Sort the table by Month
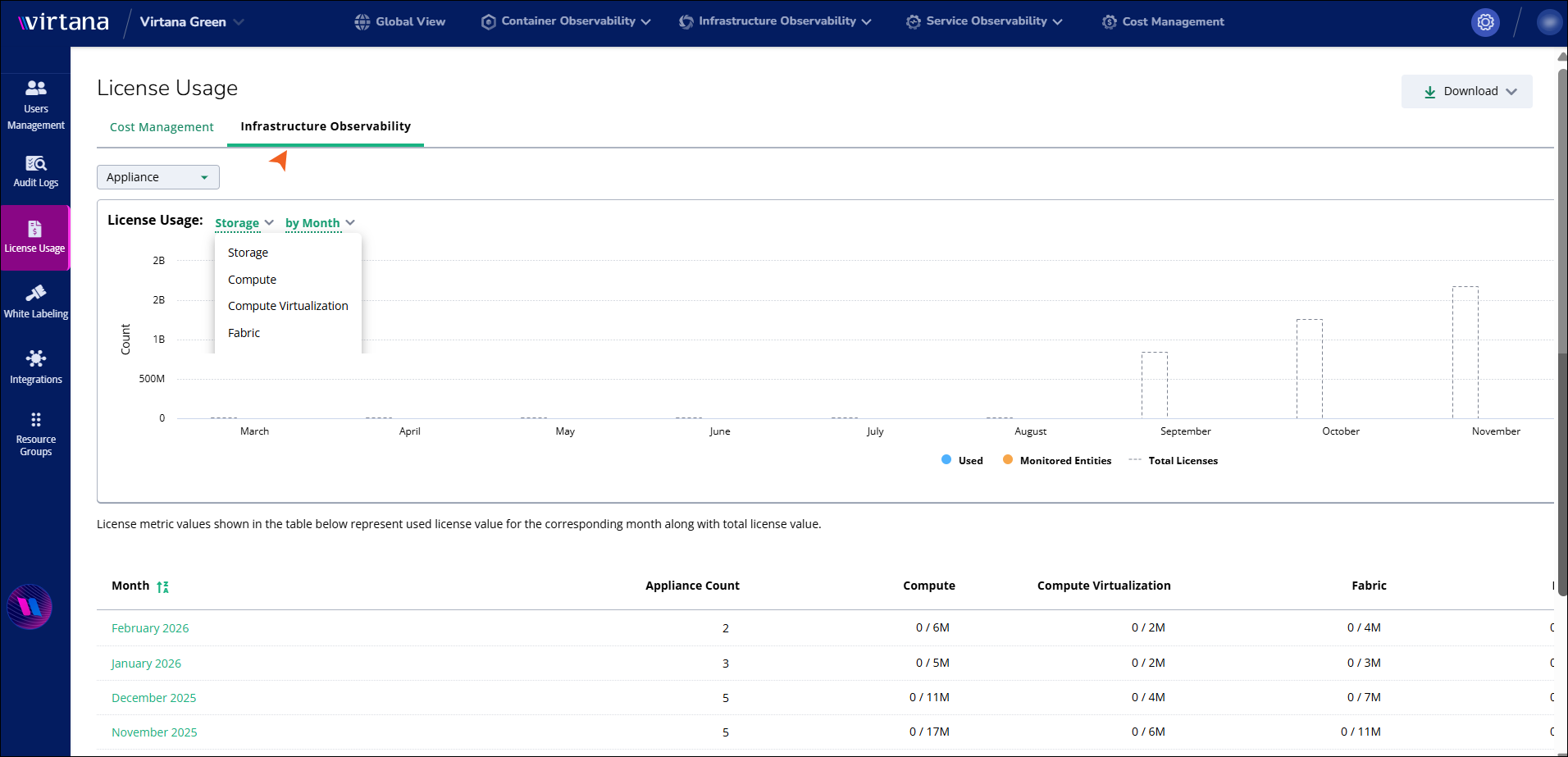This screenshot has width=1568, height=757. 162,586
